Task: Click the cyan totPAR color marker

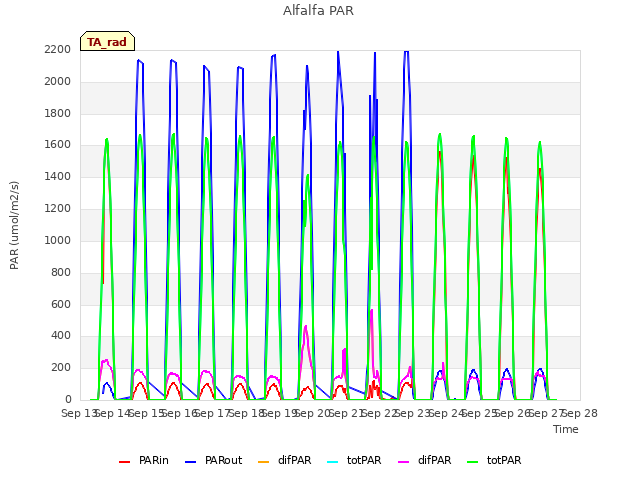Action: pos(333,462)
